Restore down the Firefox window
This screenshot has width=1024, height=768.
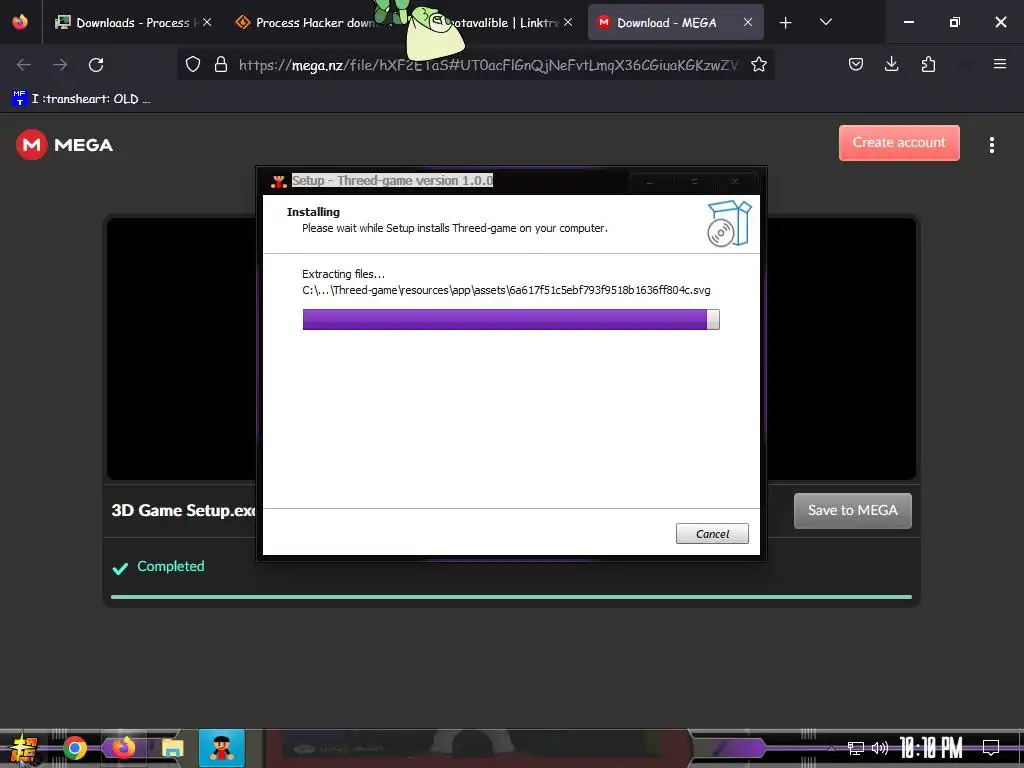[955, 22]
